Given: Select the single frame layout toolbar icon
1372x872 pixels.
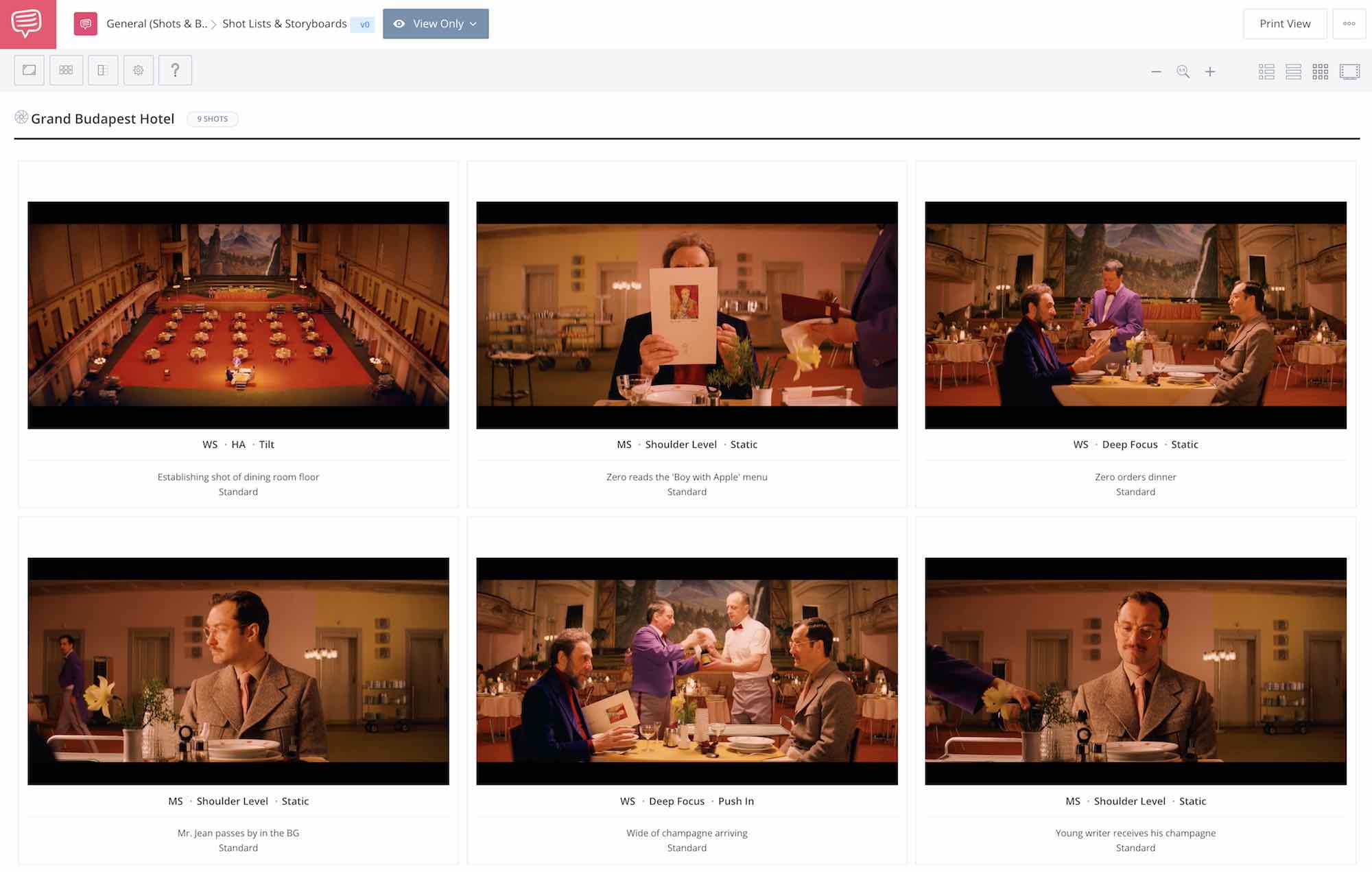Looking at the screenshot, I should (29, 70).
